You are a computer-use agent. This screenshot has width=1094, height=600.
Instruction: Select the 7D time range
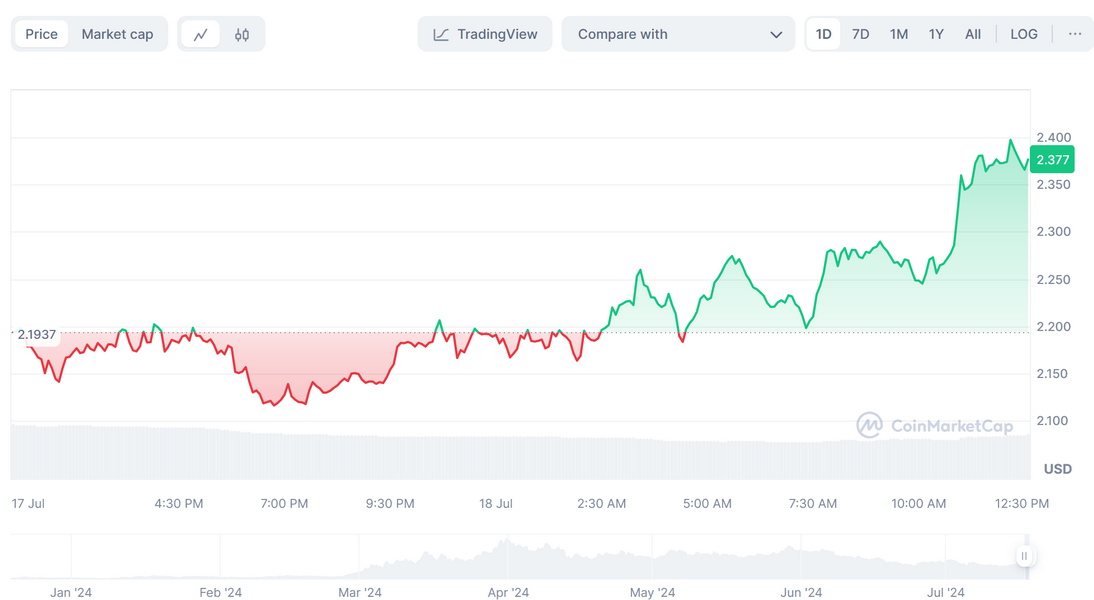click(860, 34)
